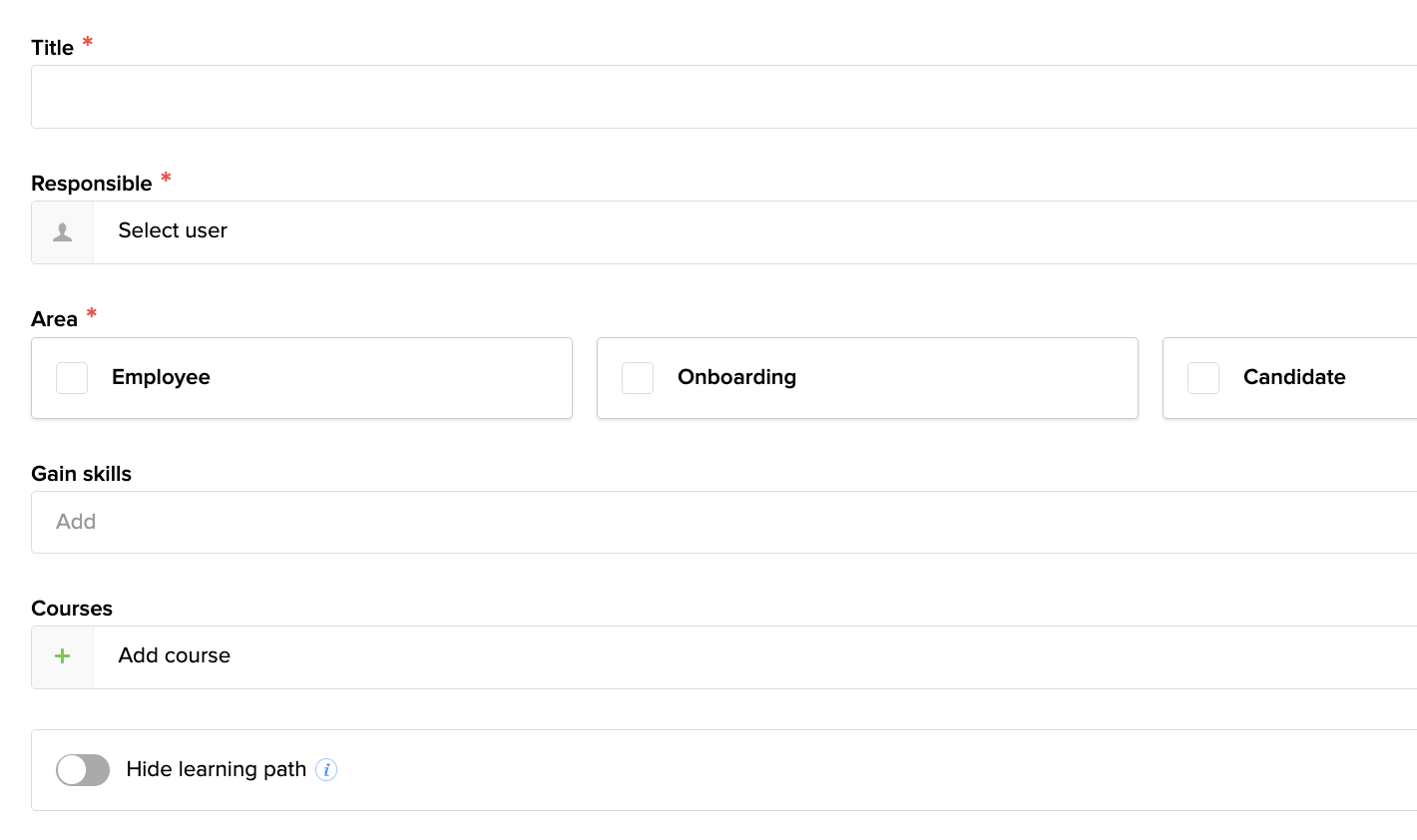This screenshot has width=1417, height=840.
Task: Click the Gain skills section label
Action: [x=81, y=474]
